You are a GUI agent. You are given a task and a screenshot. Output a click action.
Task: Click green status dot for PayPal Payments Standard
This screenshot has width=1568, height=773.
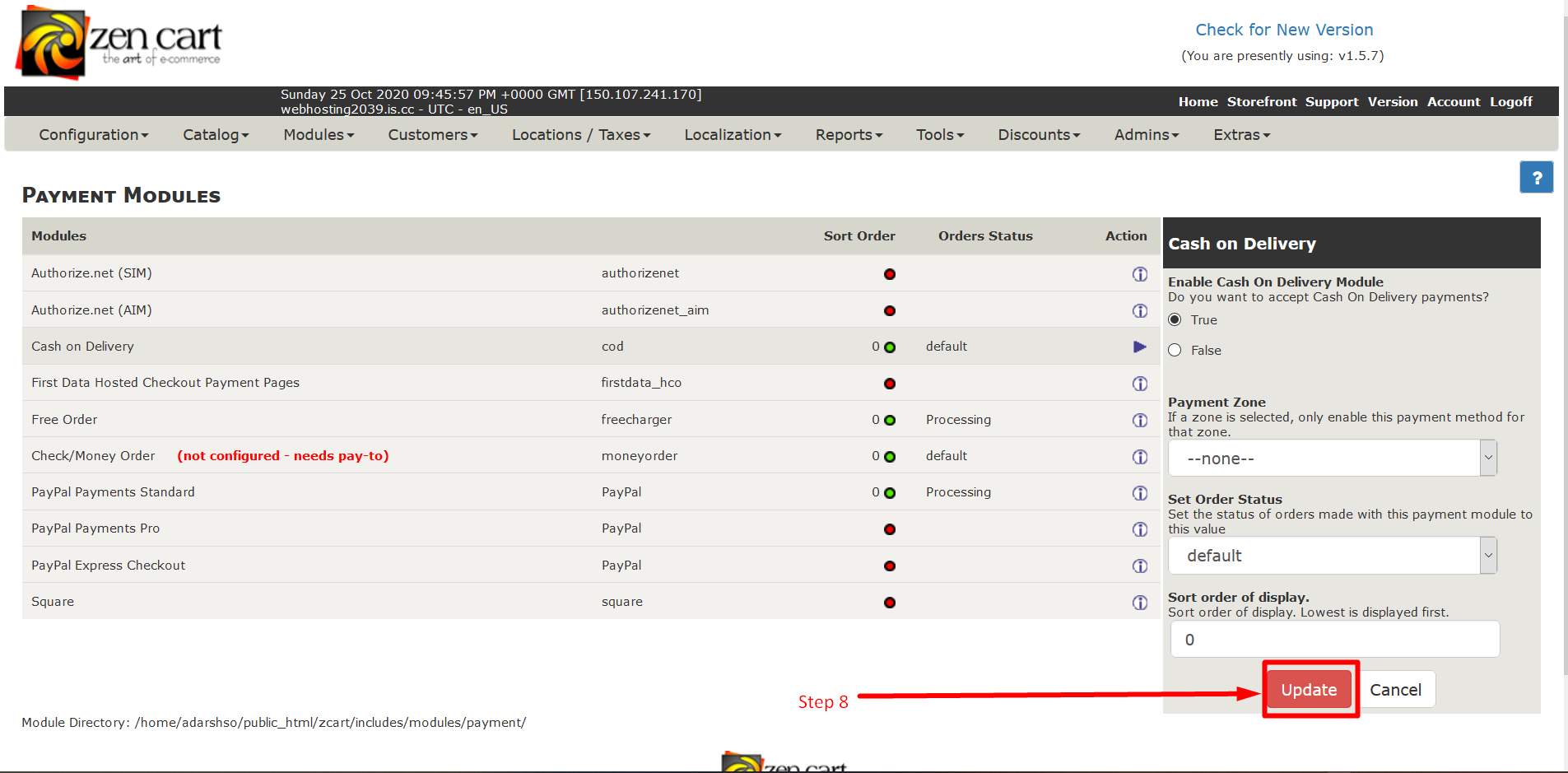click(x=890, y=492)
